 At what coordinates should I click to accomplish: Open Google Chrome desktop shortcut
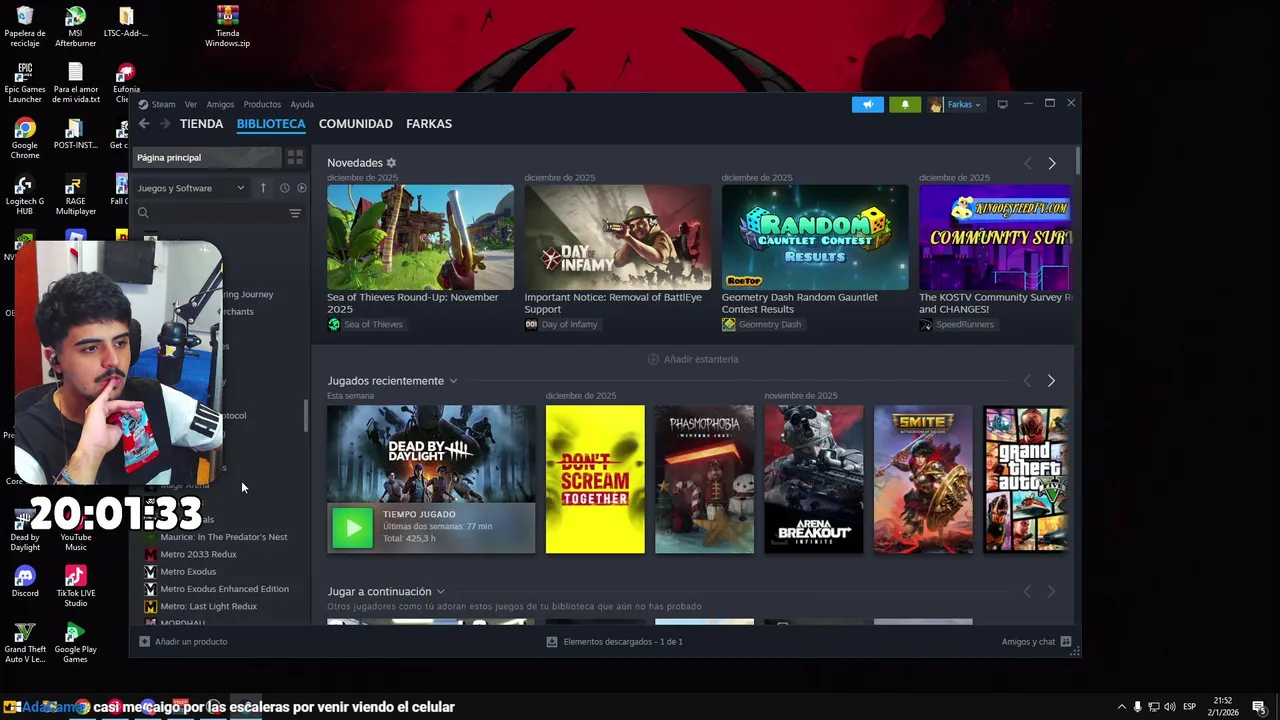click(x=25, y=138)
